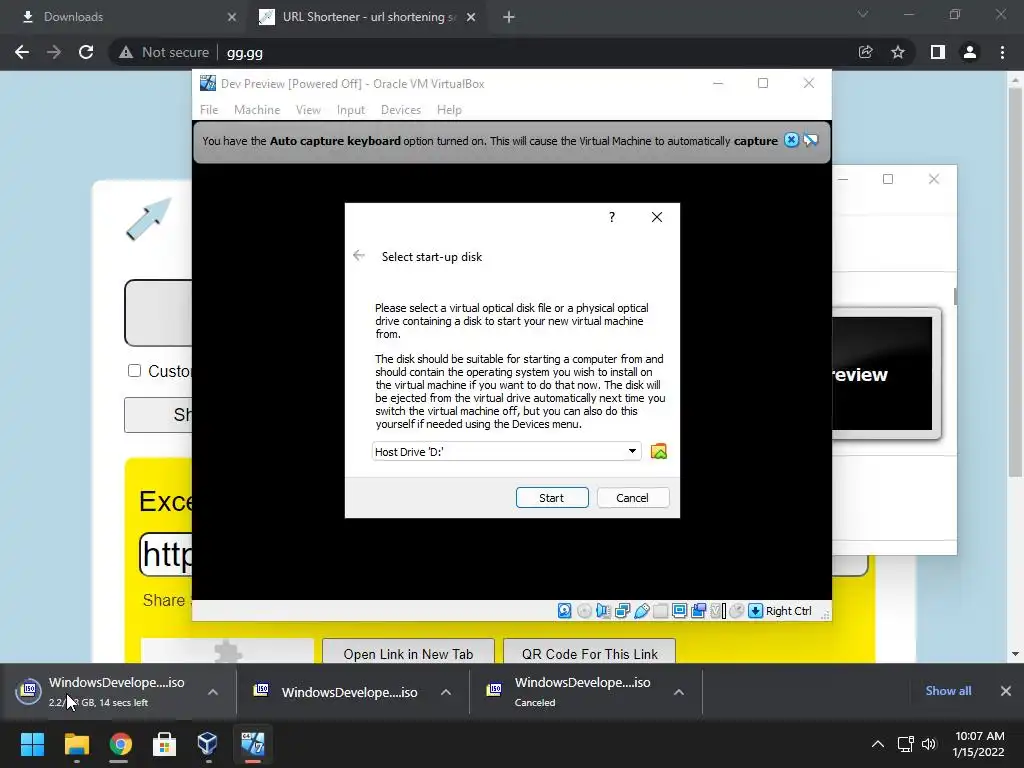
Task: Open Microsoft Store from taskbar
Action: coord(164,744)
